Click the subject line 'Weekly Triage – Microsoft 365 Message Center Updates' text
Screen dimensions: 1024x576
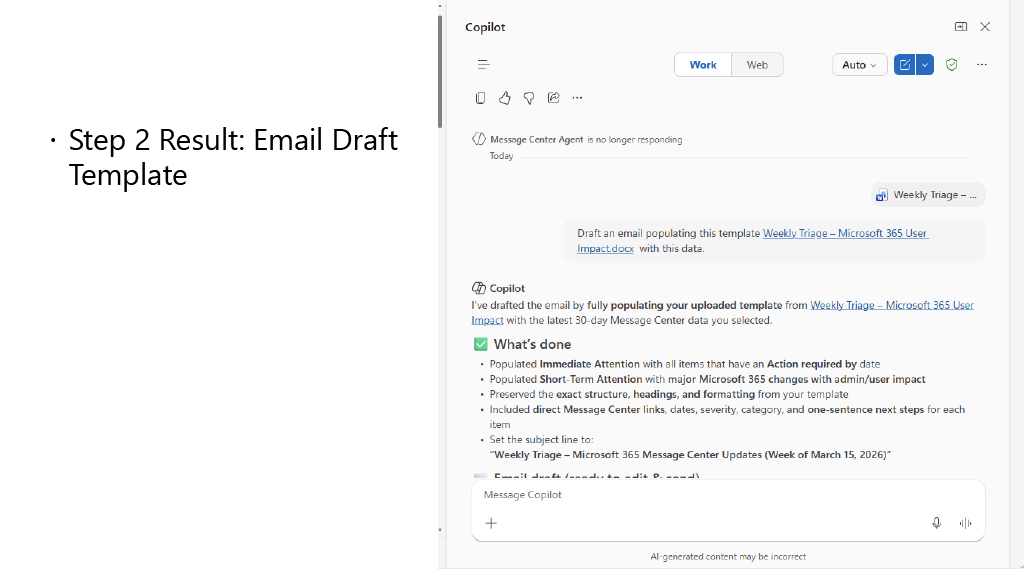(x=690, y=455)
